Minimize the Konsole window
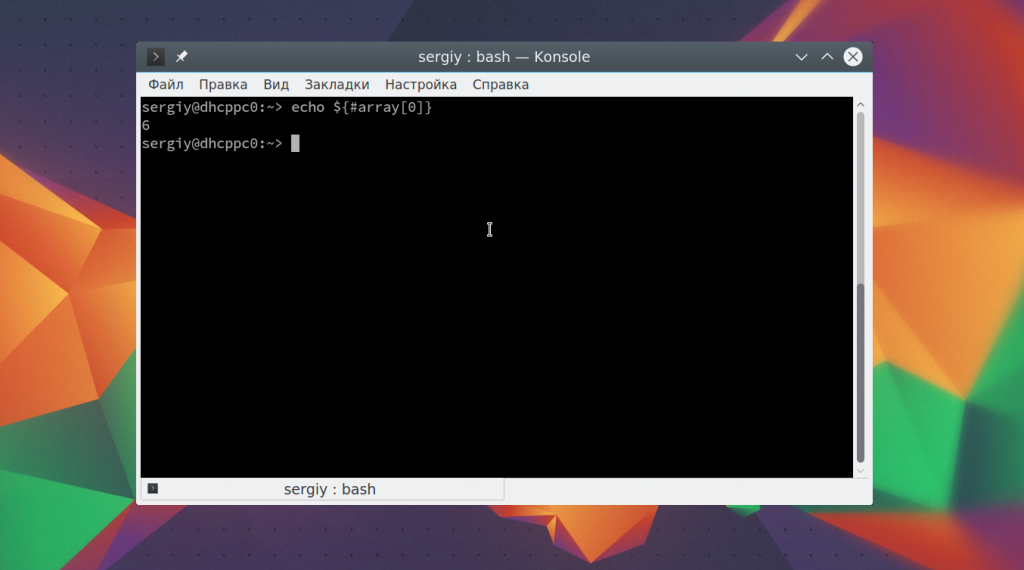1024x570 pixels. click(x=801, y=57)
